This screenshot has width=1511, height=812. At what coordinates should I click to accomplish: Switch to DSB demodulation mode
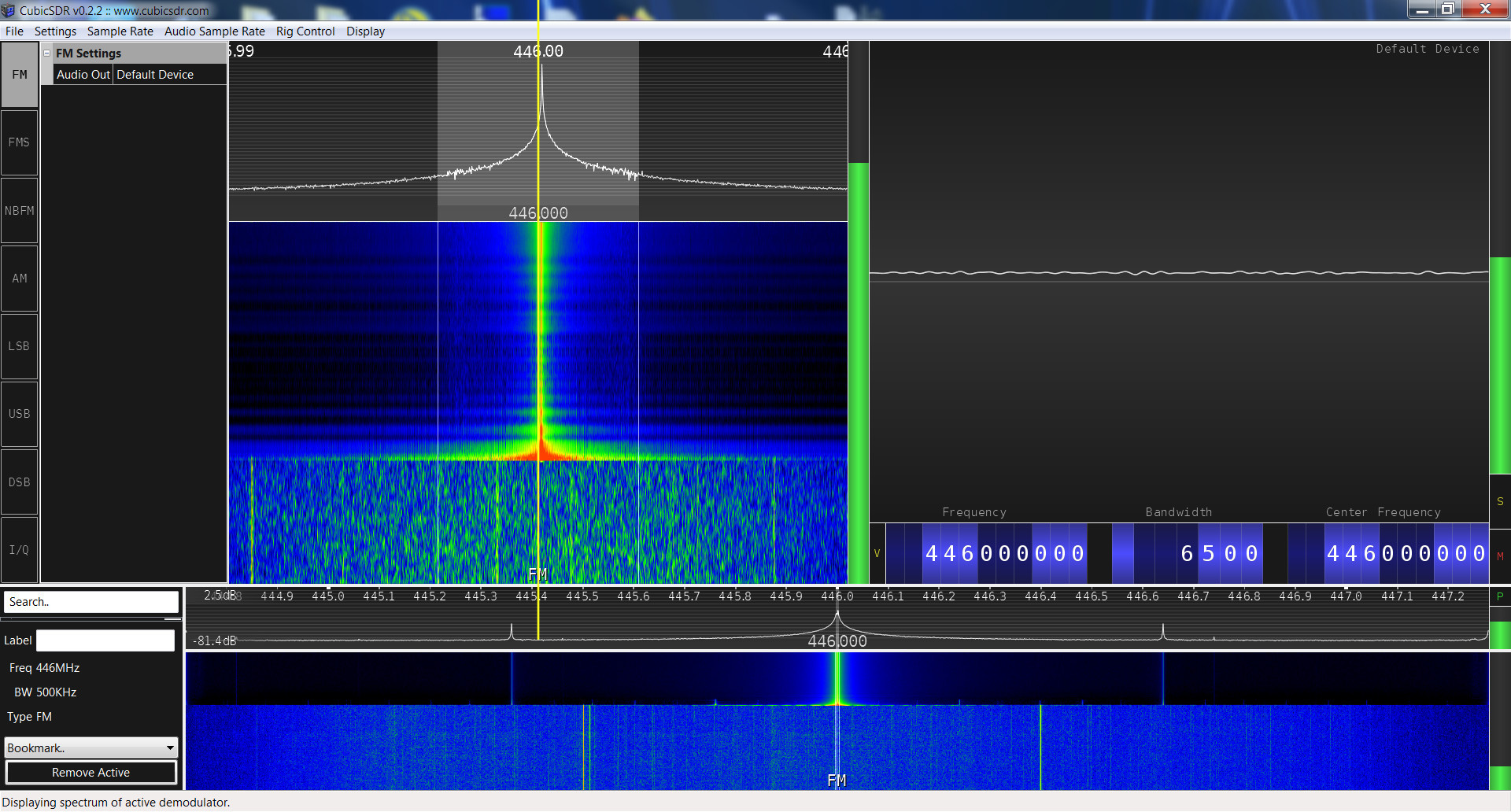point(20,482)
